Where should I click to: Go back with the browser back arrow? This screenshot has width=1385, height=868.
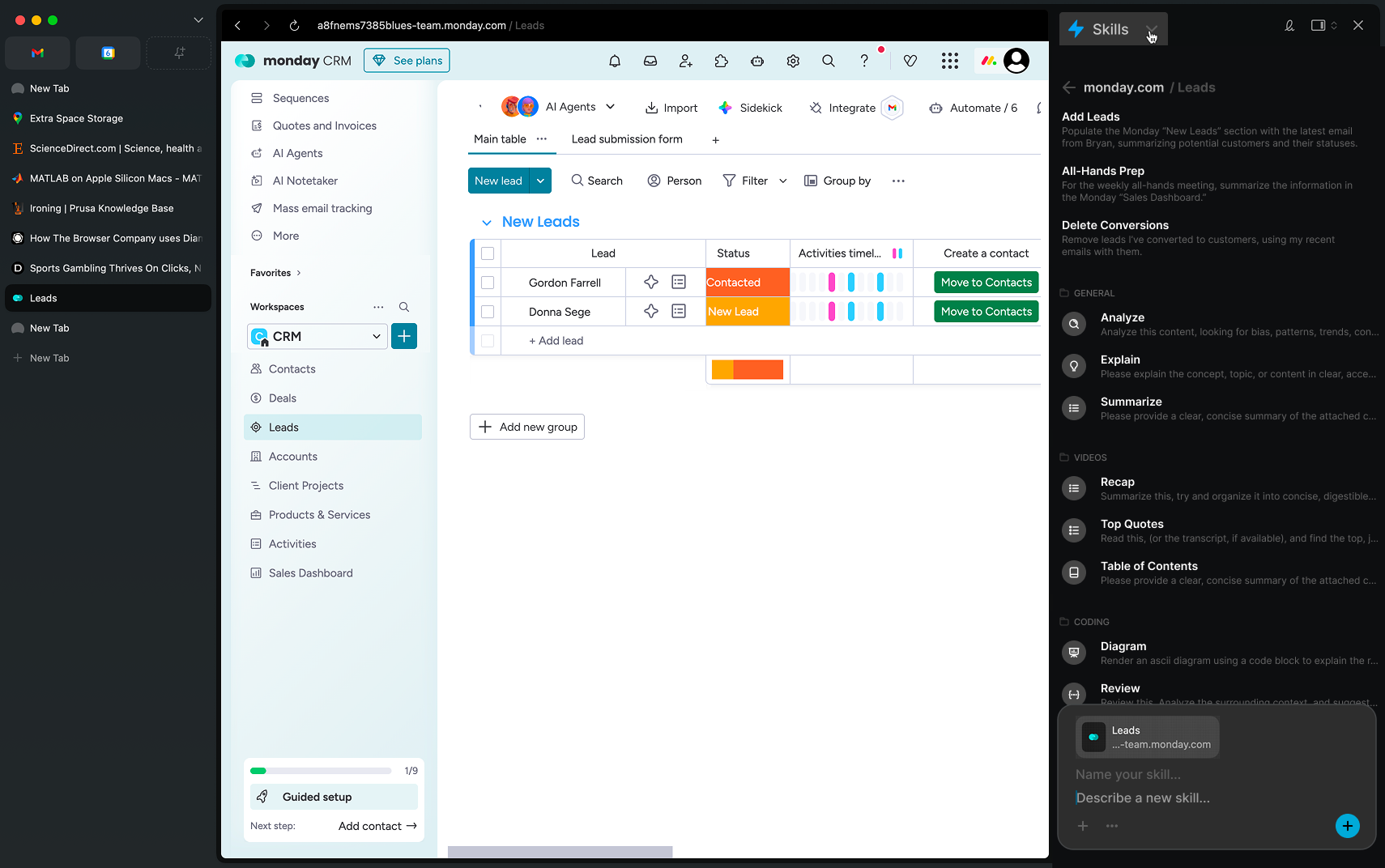pos(237,26)
